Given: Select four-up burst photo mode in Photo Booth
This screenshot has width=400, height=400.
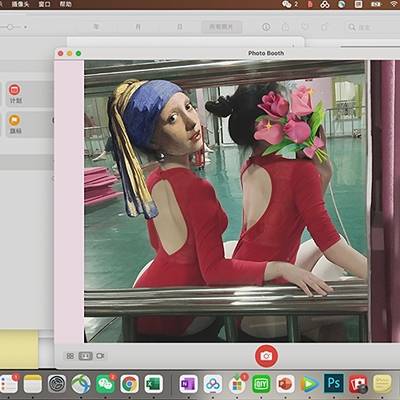Looking at the screenshot, I should [x=70, y=356].
